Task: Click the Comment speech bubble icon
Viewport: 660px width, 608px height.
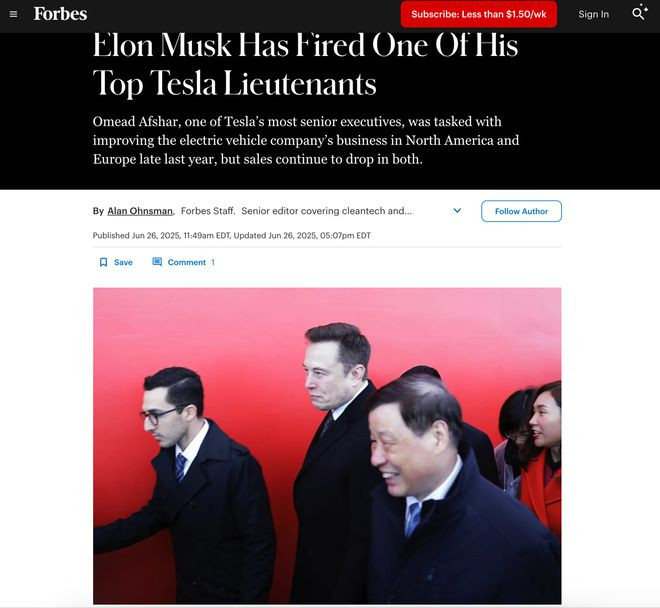Action: (x=157, y=262)
